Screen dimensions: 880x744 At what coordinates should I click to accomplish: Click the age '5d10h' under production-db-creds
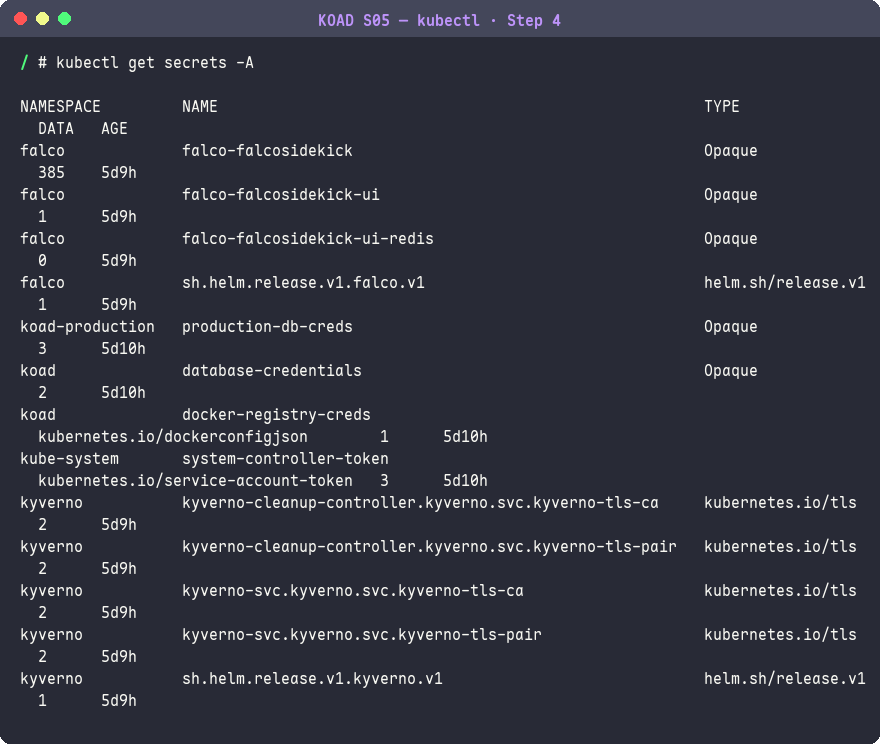[x=123, y=348]
